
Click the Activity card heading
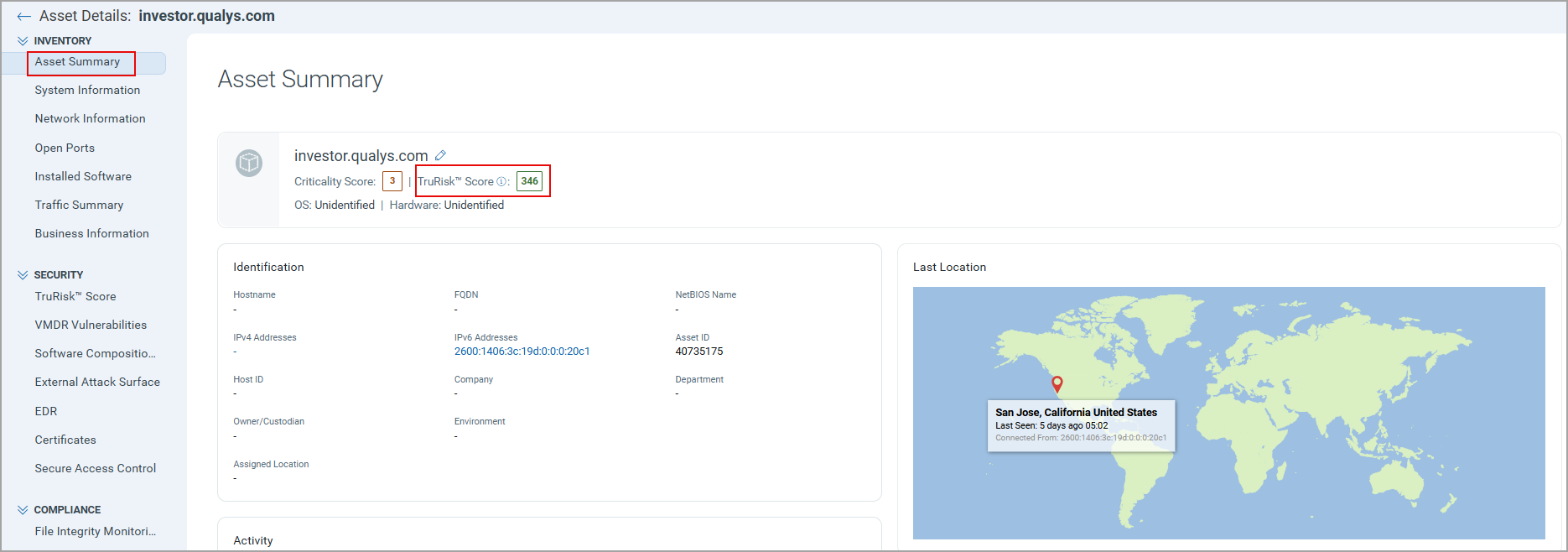(253, 540)
